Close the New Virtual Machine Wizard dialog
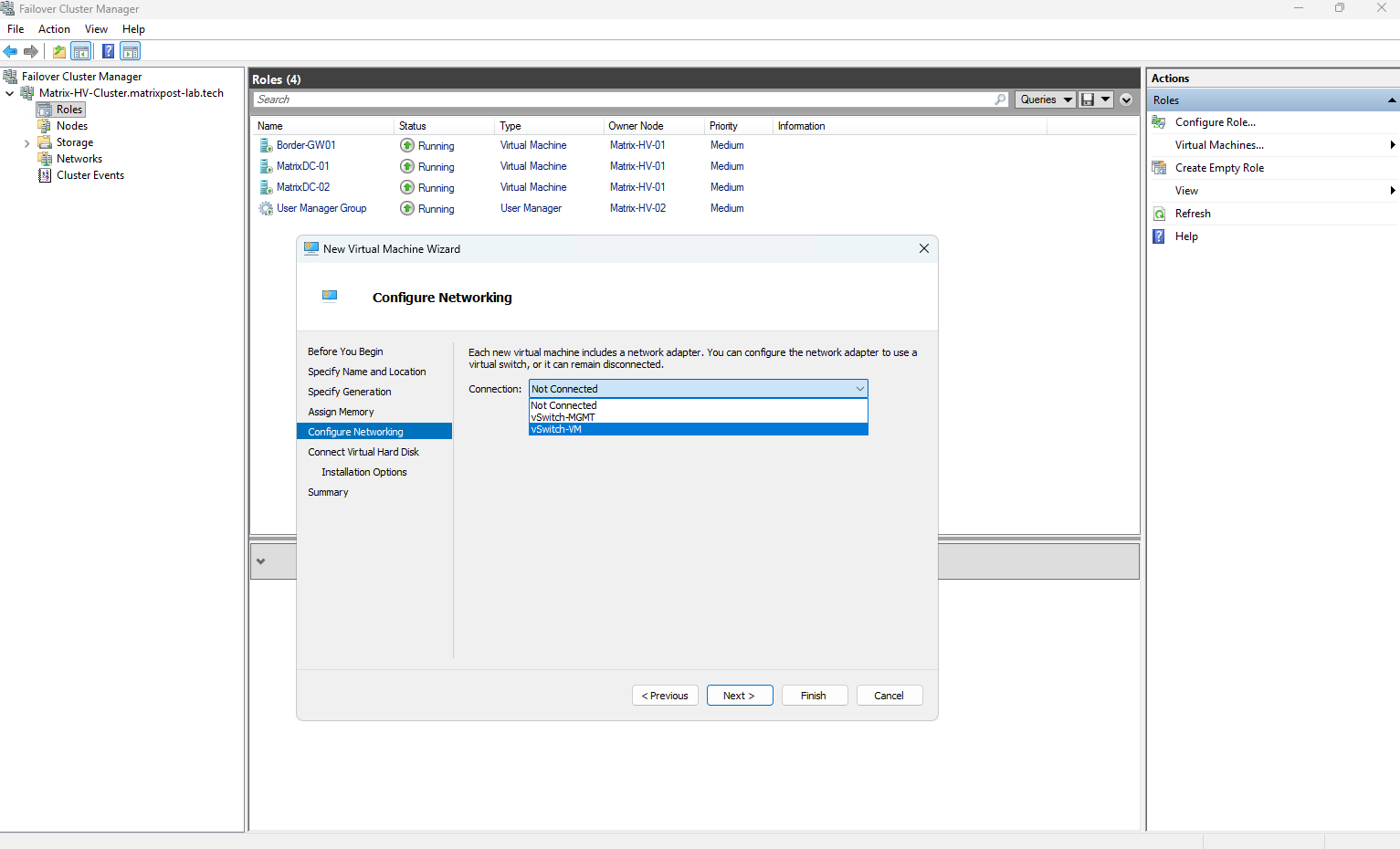This screenshot has height=849, width=1400. coord(924,248)
